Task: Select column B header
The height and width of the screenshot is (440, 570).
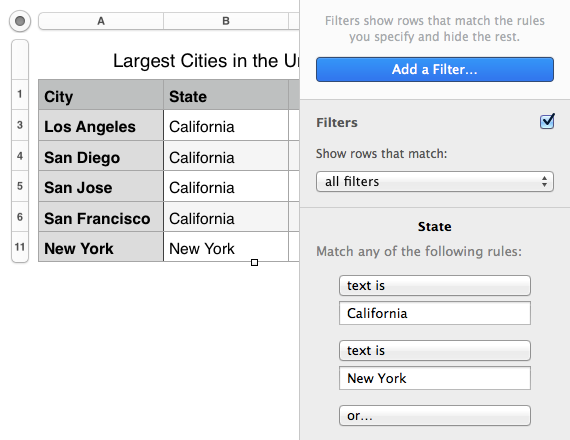Action: [x=226, y=21]
